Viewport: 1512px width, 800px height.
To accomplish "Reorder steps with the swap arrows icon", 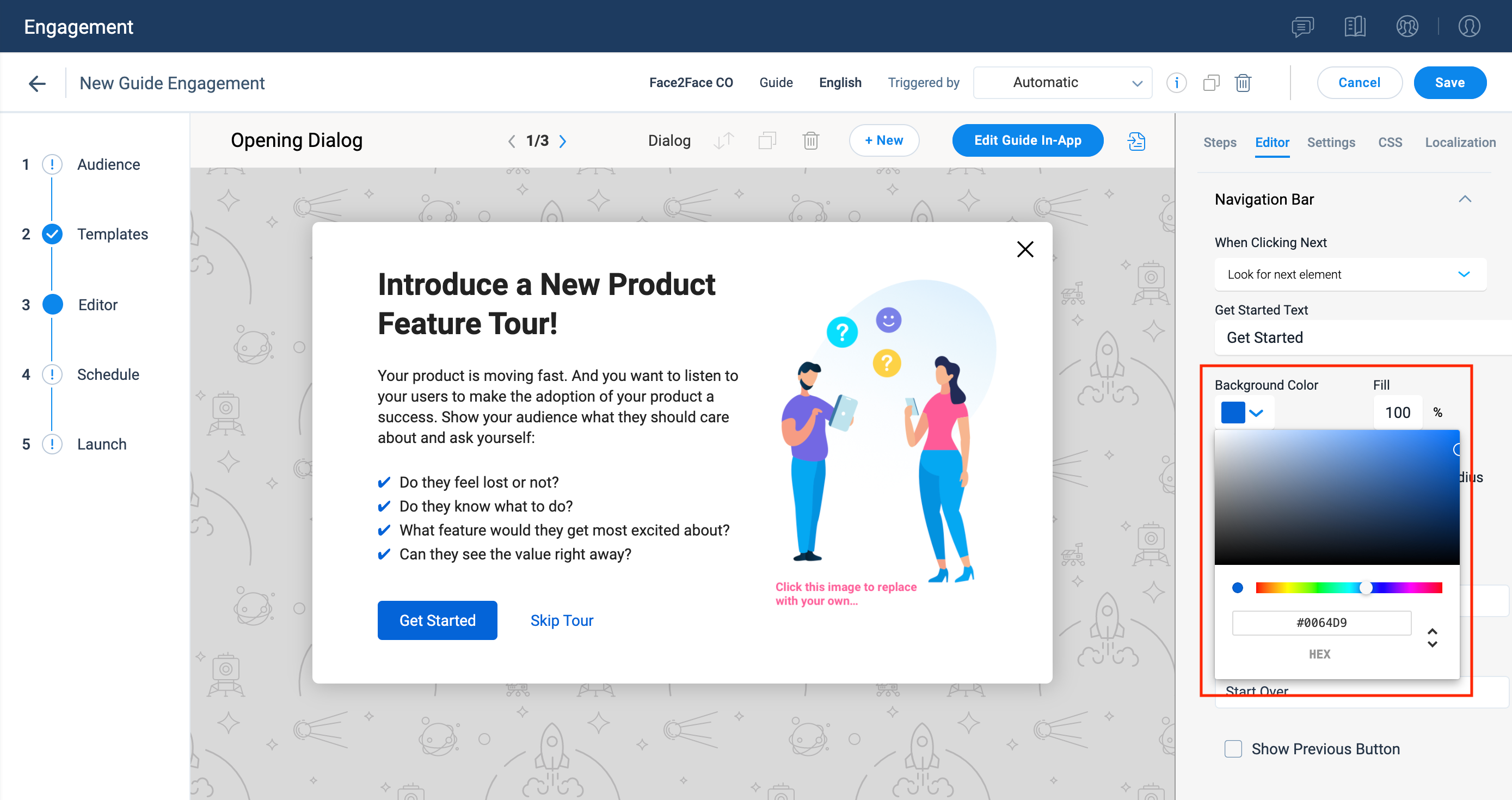I will 724,141.
